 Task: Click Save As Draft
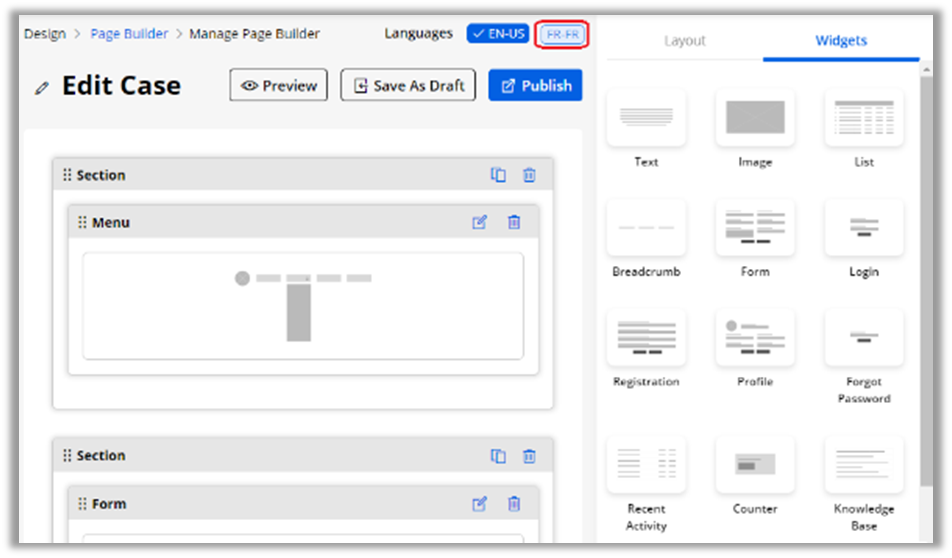tap(408, 86)
